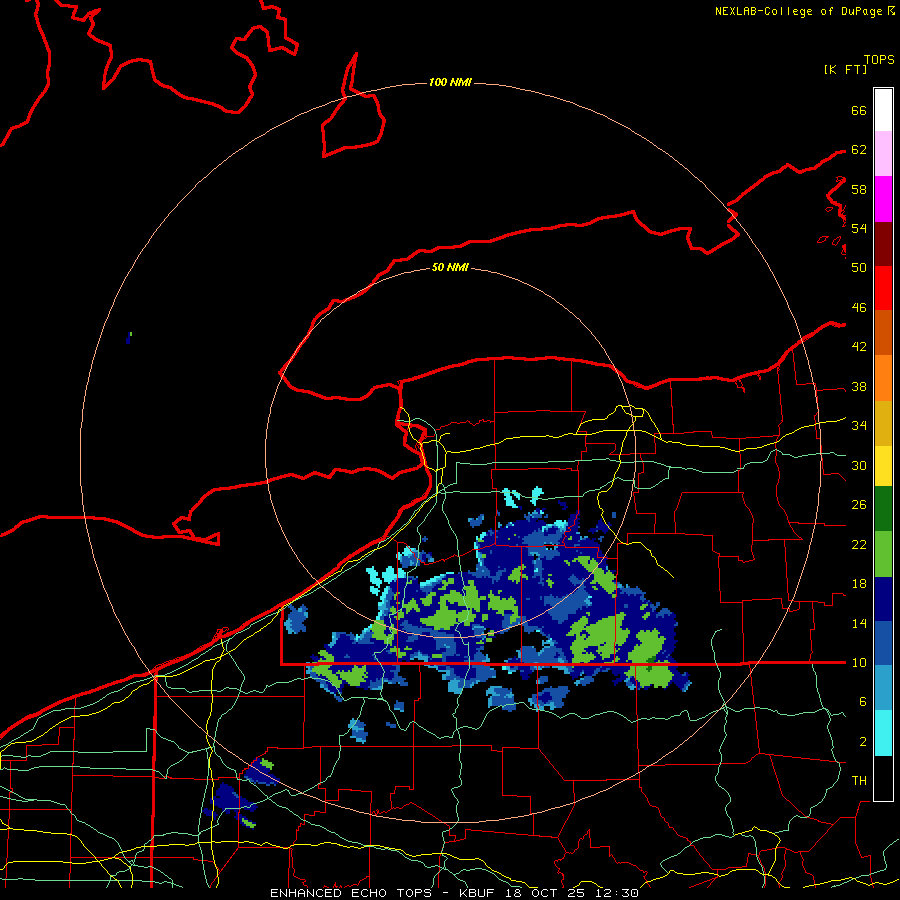Click the bright red swatch between 46 and 50
Viewport: 900px width, 900px height.
[883, 288]
